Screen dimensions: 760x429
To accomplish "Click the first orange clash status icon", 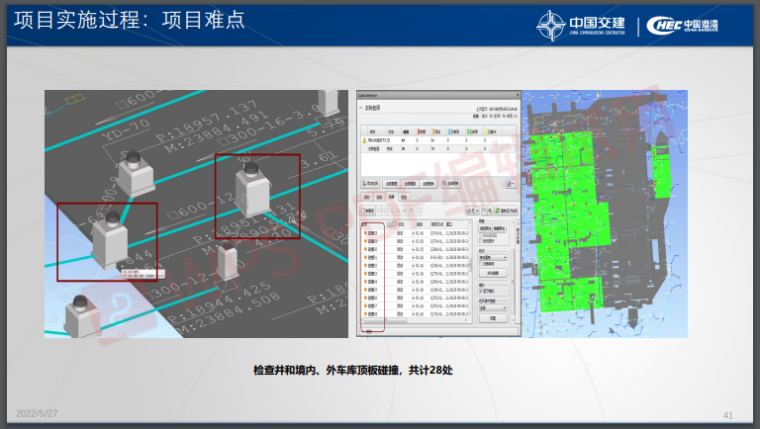I will (364, 231).
